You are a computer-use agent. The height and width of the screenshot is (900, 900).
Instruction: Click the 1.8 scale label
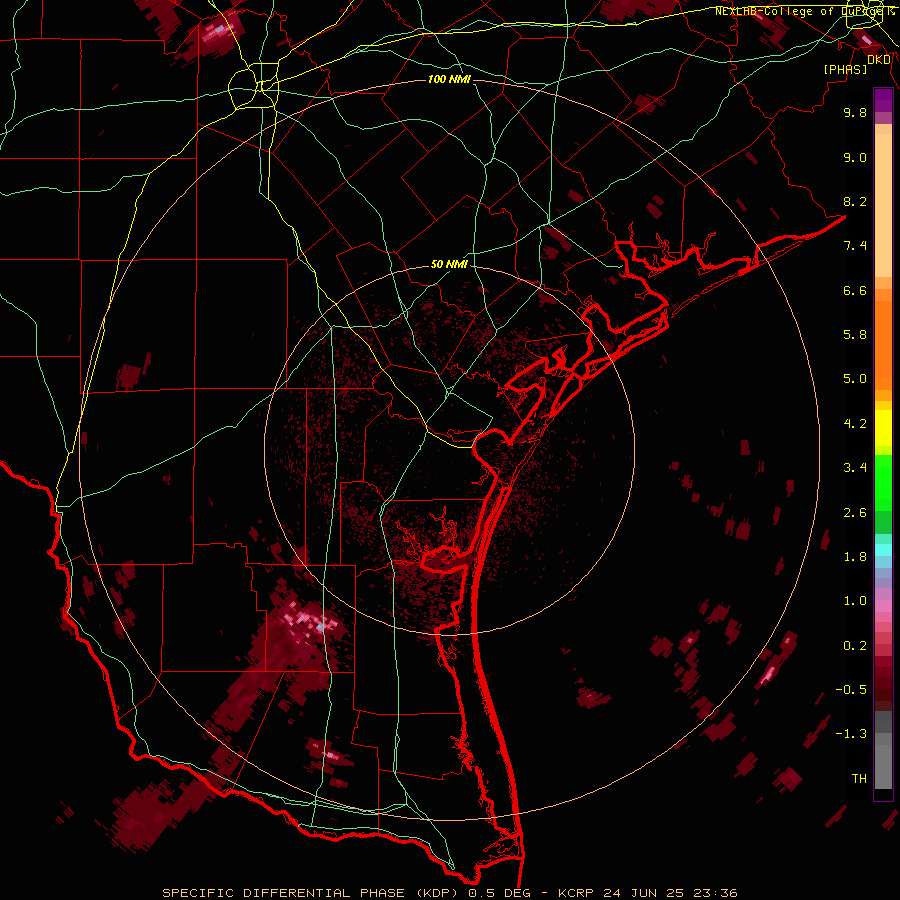coord(855,557)
